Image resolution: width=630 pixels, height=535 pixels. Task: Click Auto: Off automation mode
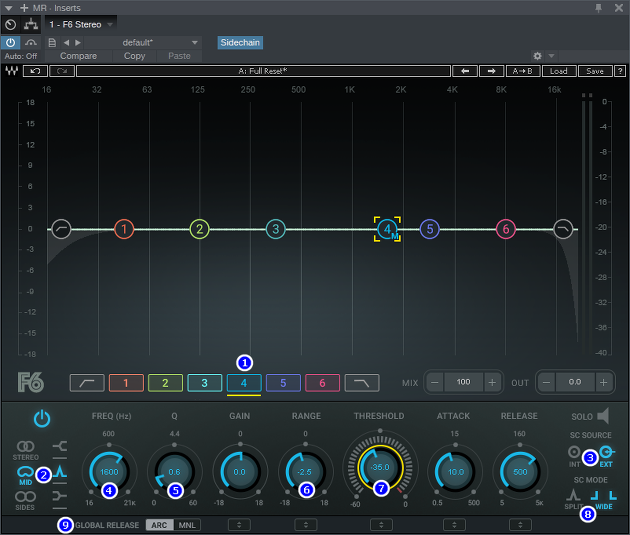point(21,56)
